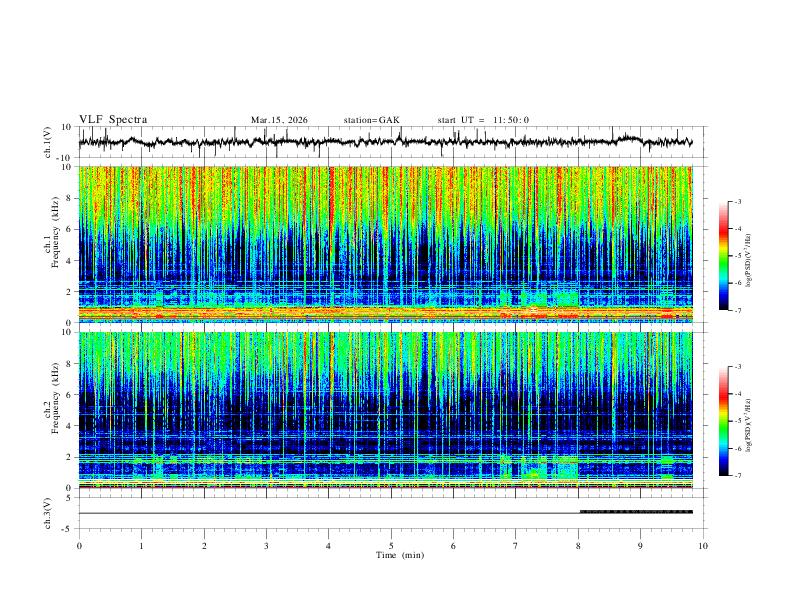Click the "Time (min)" axis label
Viewport: 792px width, 612px height.
[x=400, y=555]
